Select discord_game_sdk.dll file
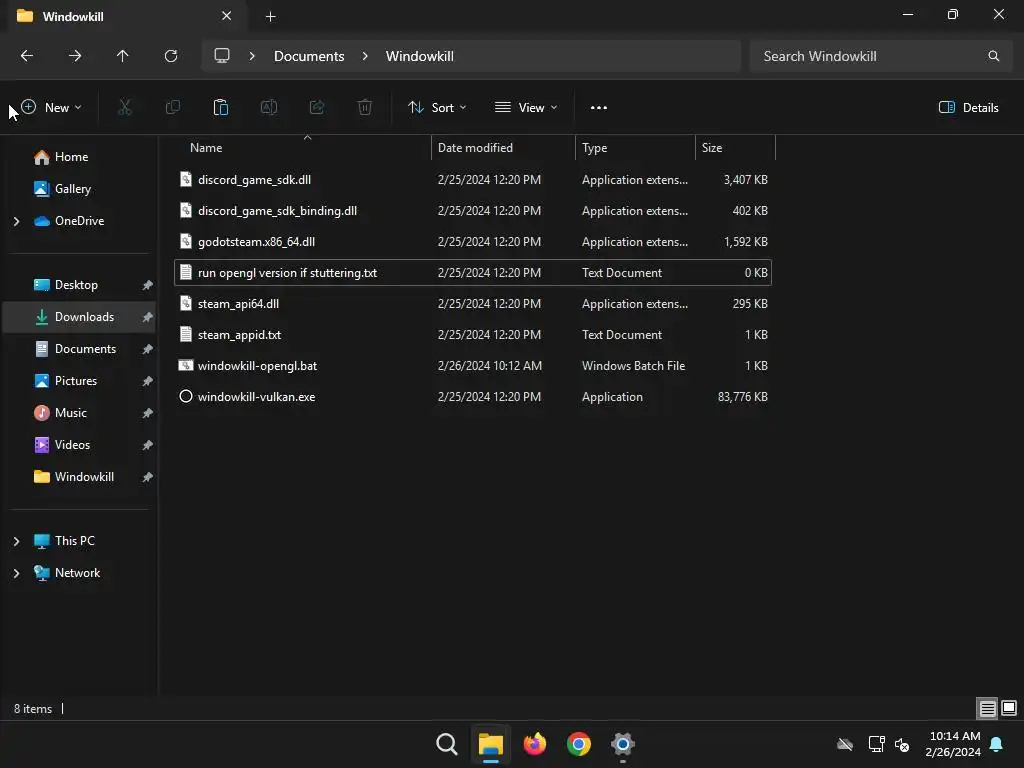Image resolution: width=1024 pixels, height=768 pixels. point(473,180)
